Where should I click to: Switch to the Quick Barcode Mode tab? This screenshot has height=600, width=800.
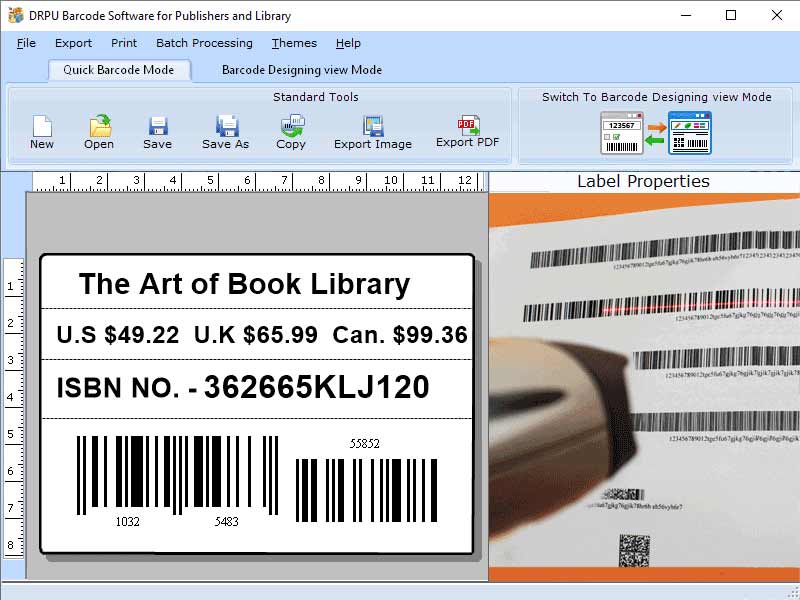point(119,70)
